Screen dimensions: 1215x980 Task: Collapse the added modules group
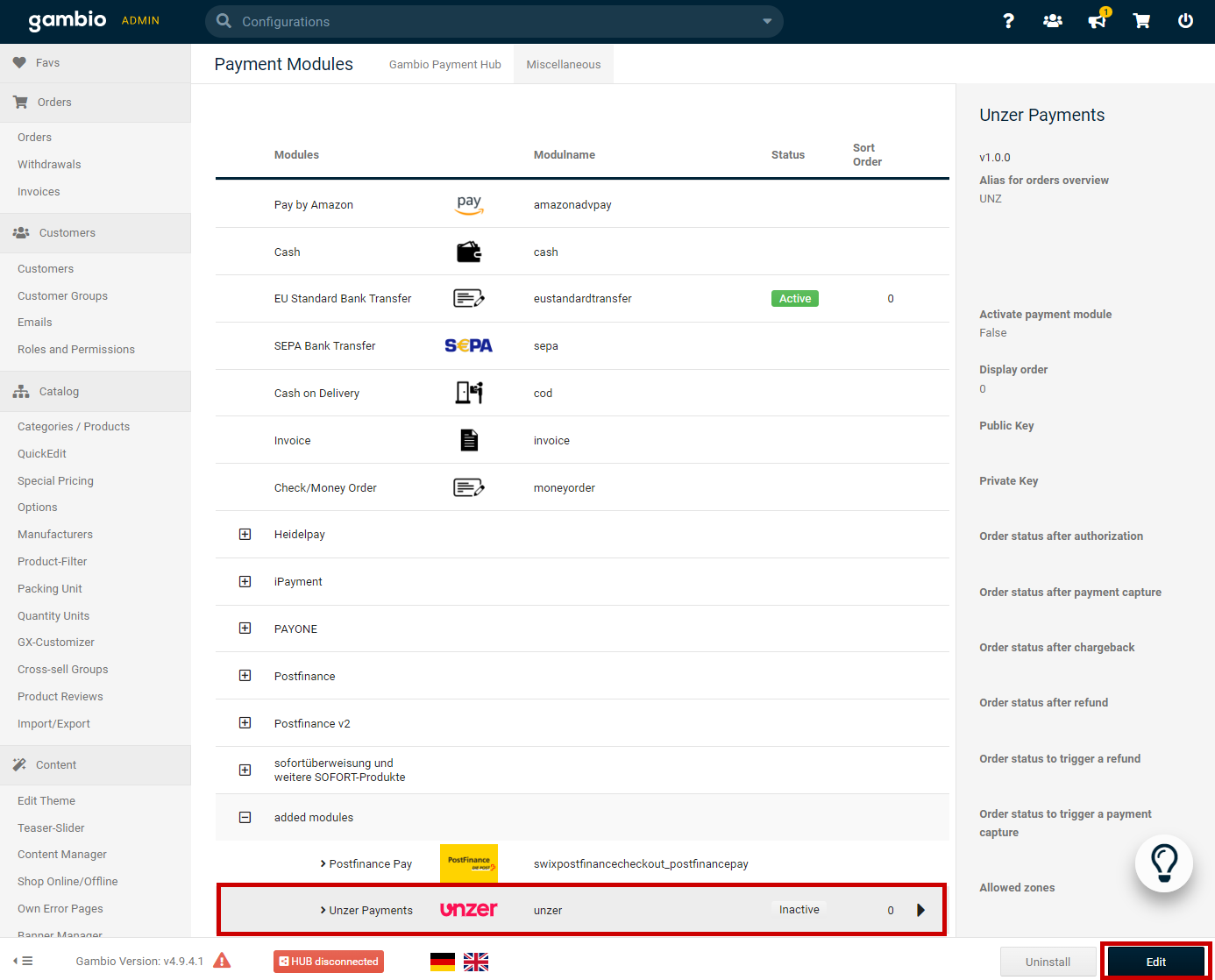[x=245, y=817]
